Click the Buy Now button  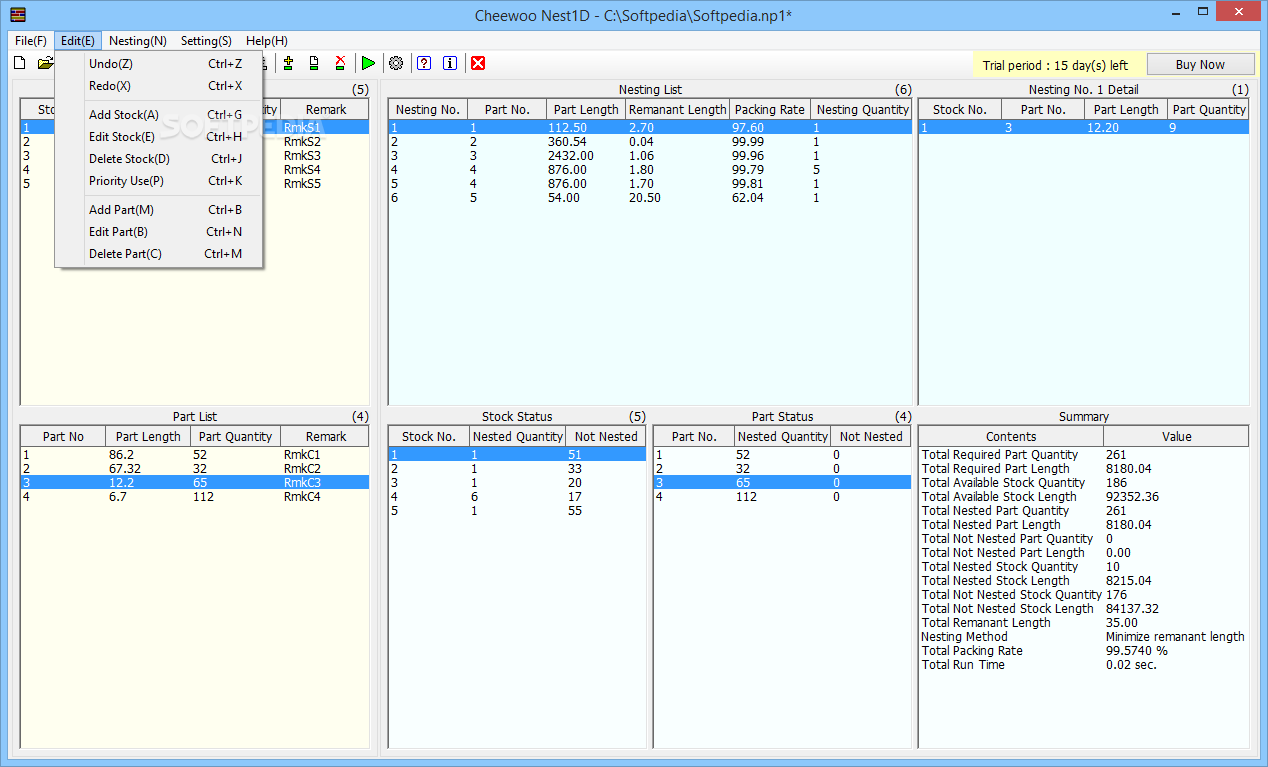coord(1200,65)
